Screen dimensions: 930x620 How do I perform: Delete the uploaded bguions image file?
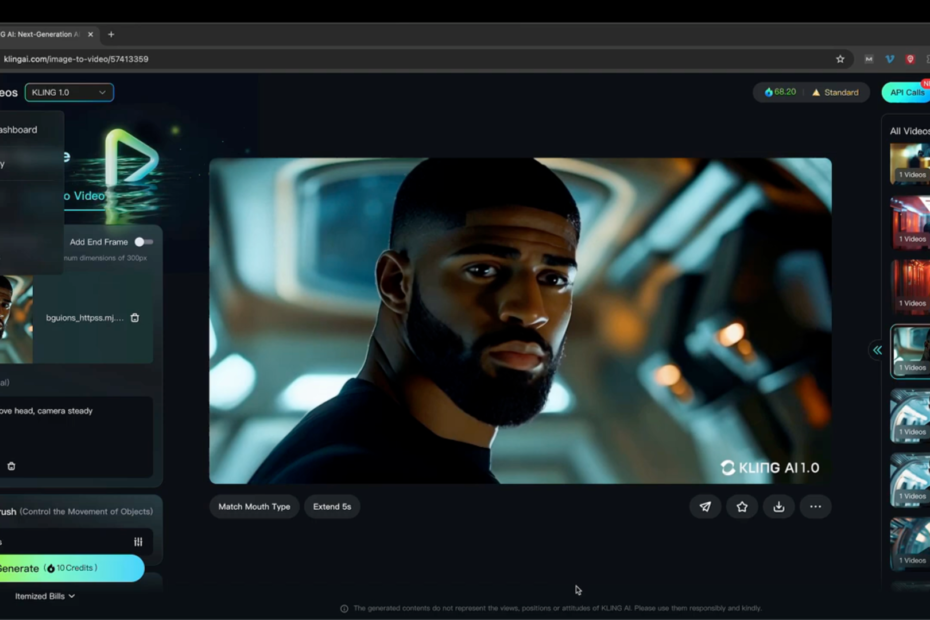135,317
